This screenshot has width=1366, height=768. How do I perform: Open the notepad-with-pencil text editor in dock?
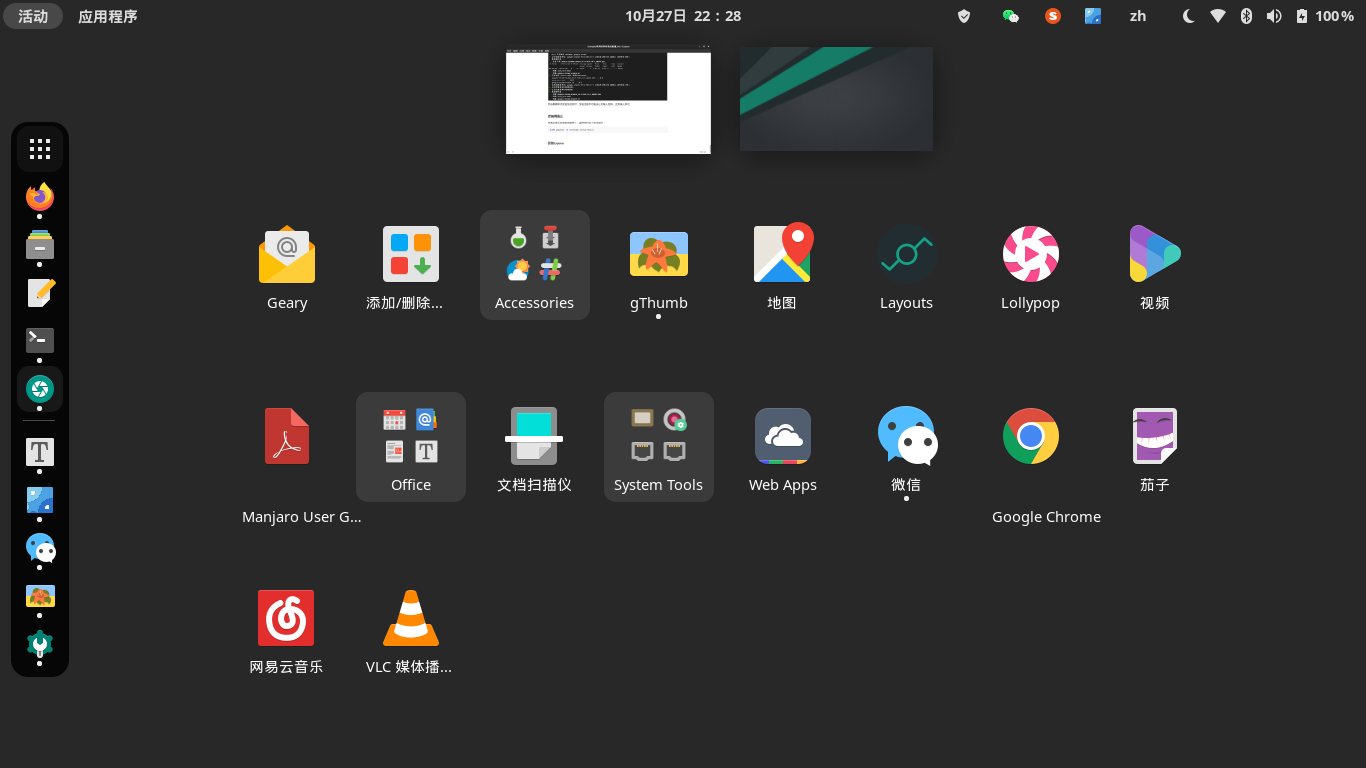click(x=40, y=292)
